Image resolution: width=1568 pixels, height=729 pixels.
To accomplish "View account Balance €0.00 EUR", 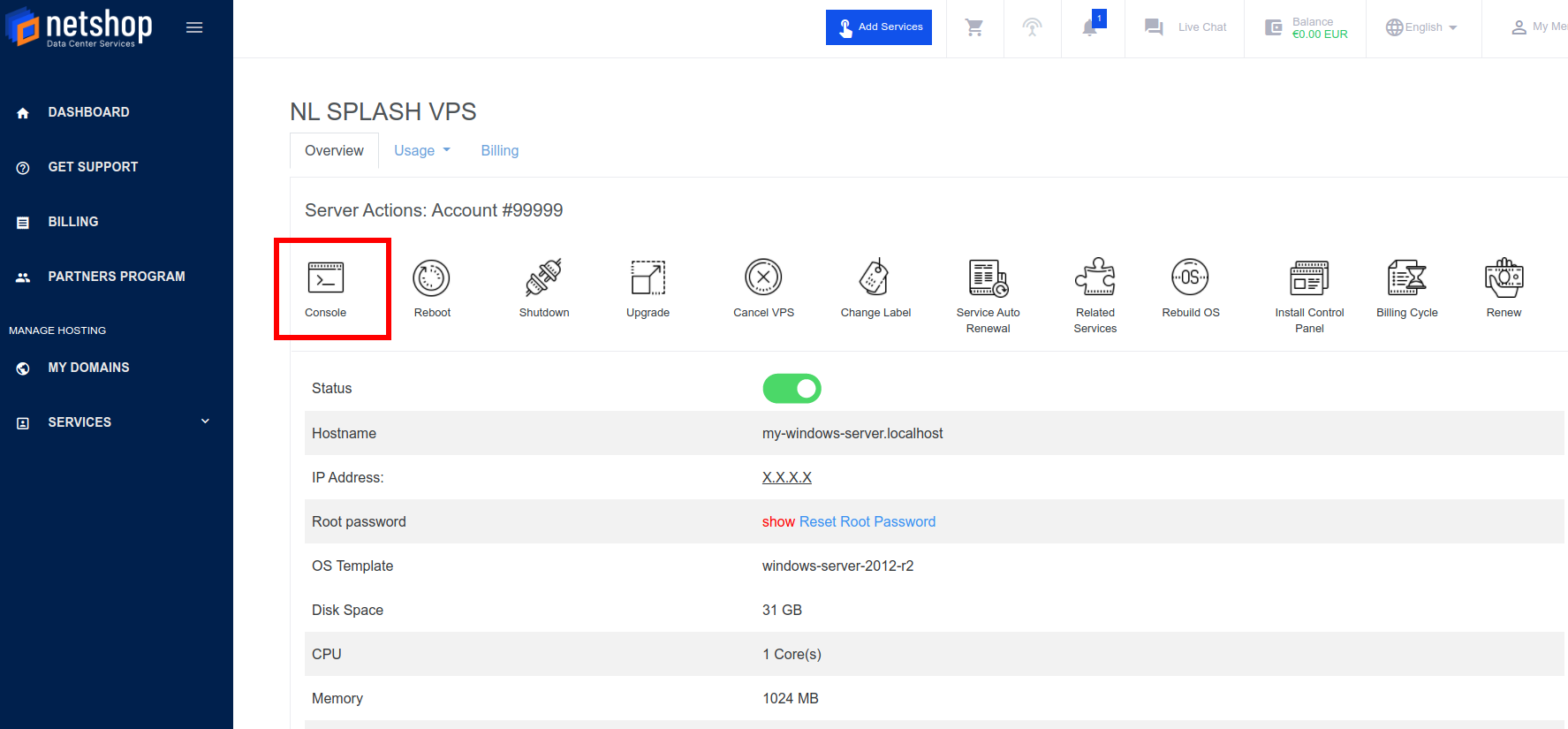I will point(1306,27).
